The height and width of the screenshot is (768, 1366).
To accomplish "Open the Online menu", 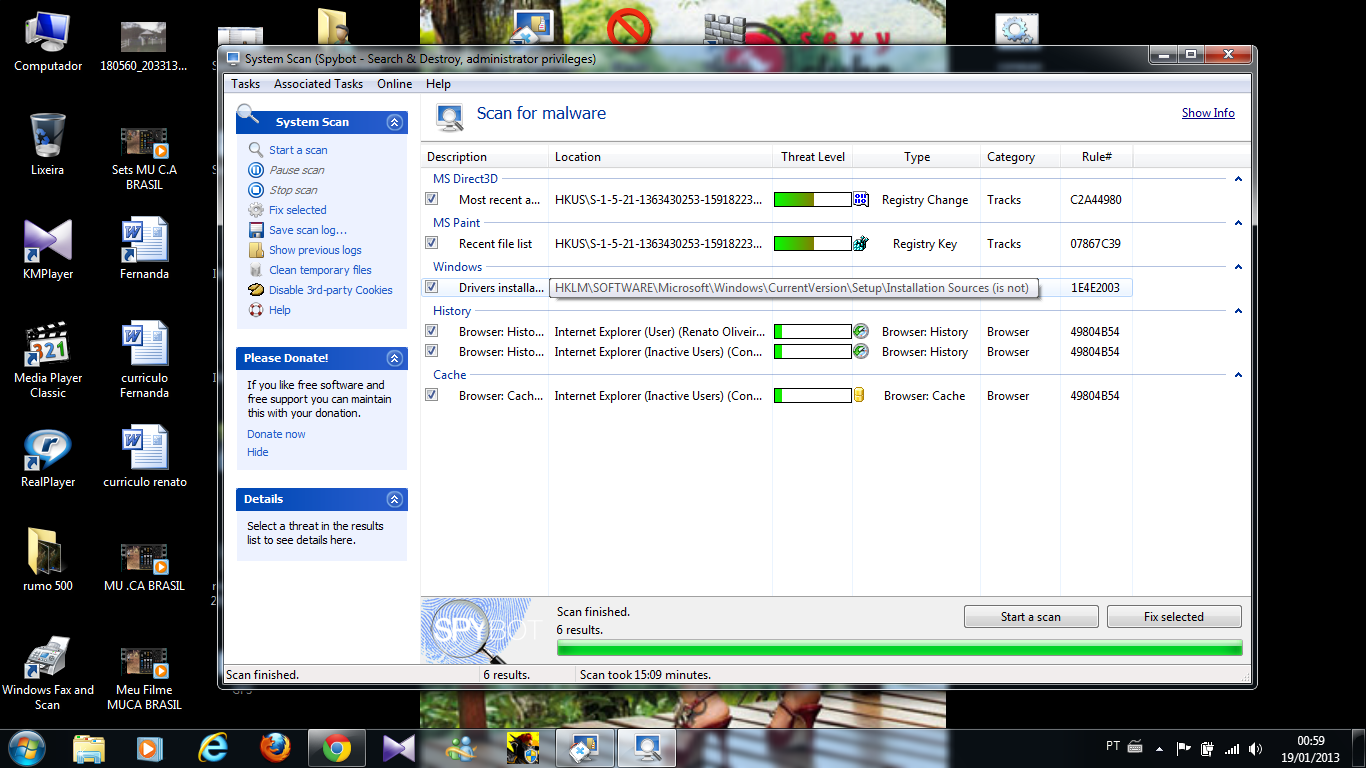I will [394, 84].
